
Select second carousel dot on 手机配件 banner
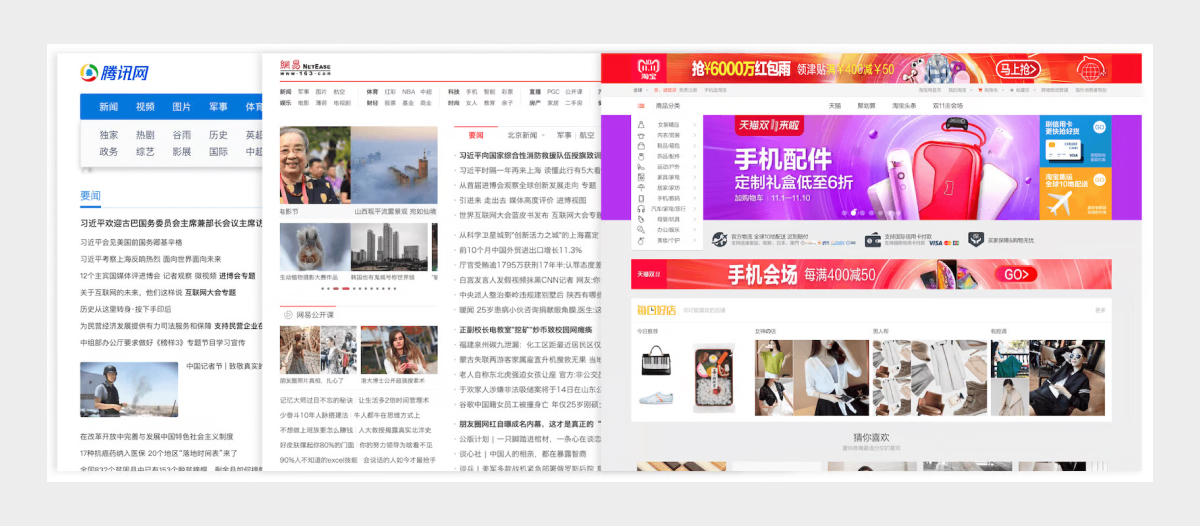[853, 212]
